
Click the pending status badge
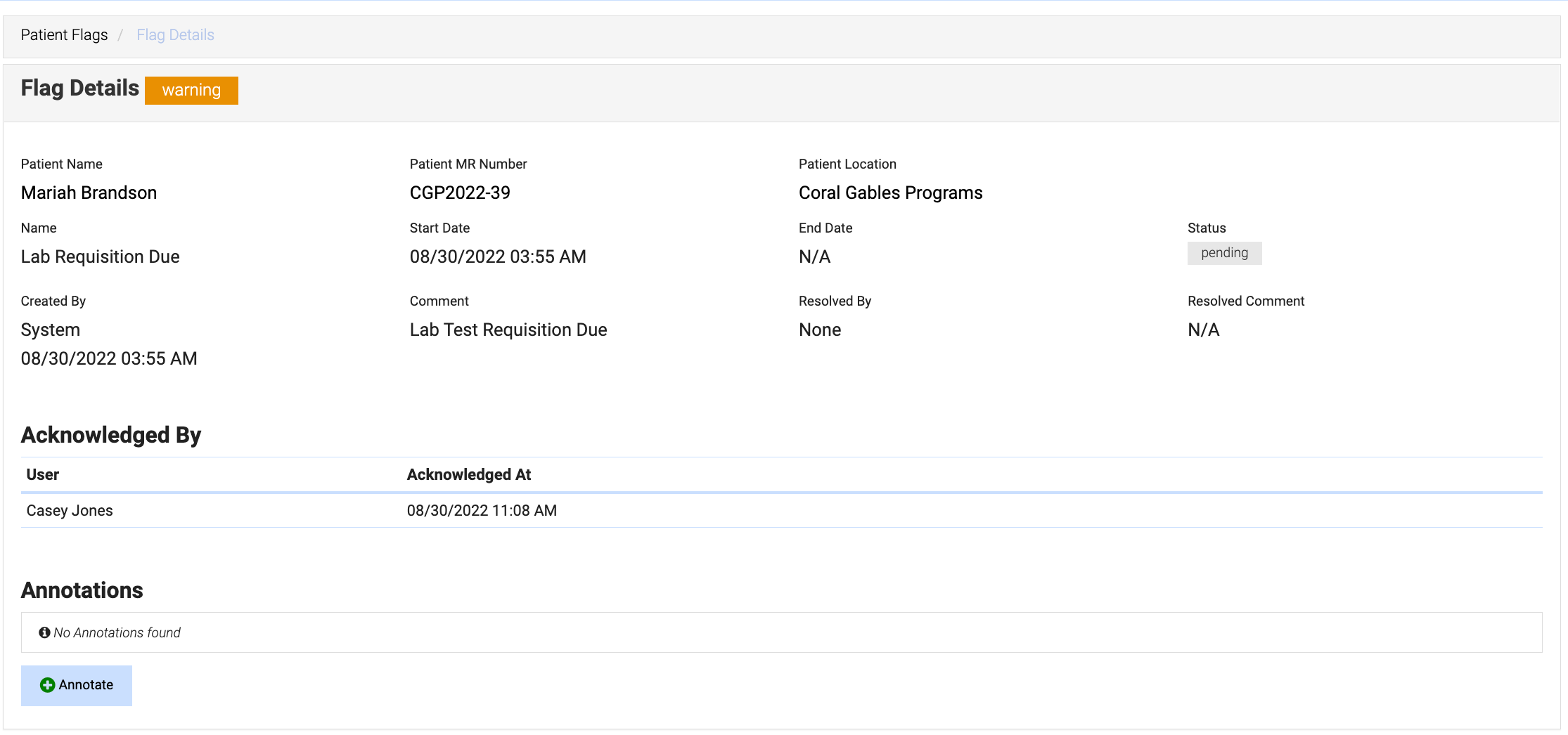(1223, 253)
